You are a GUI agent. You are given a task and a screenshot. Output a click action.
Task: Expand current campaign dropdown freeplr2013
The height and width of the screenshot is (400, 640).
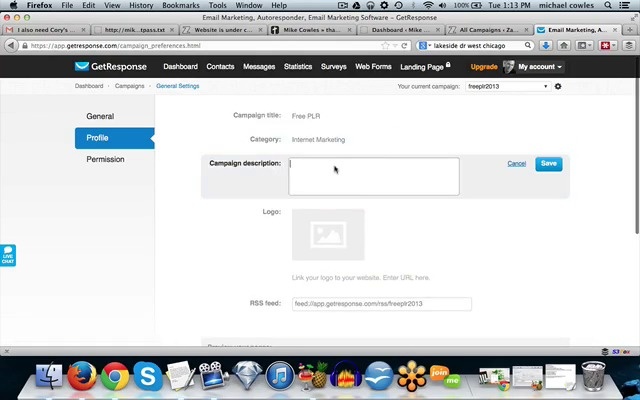(x=508, y=87)
